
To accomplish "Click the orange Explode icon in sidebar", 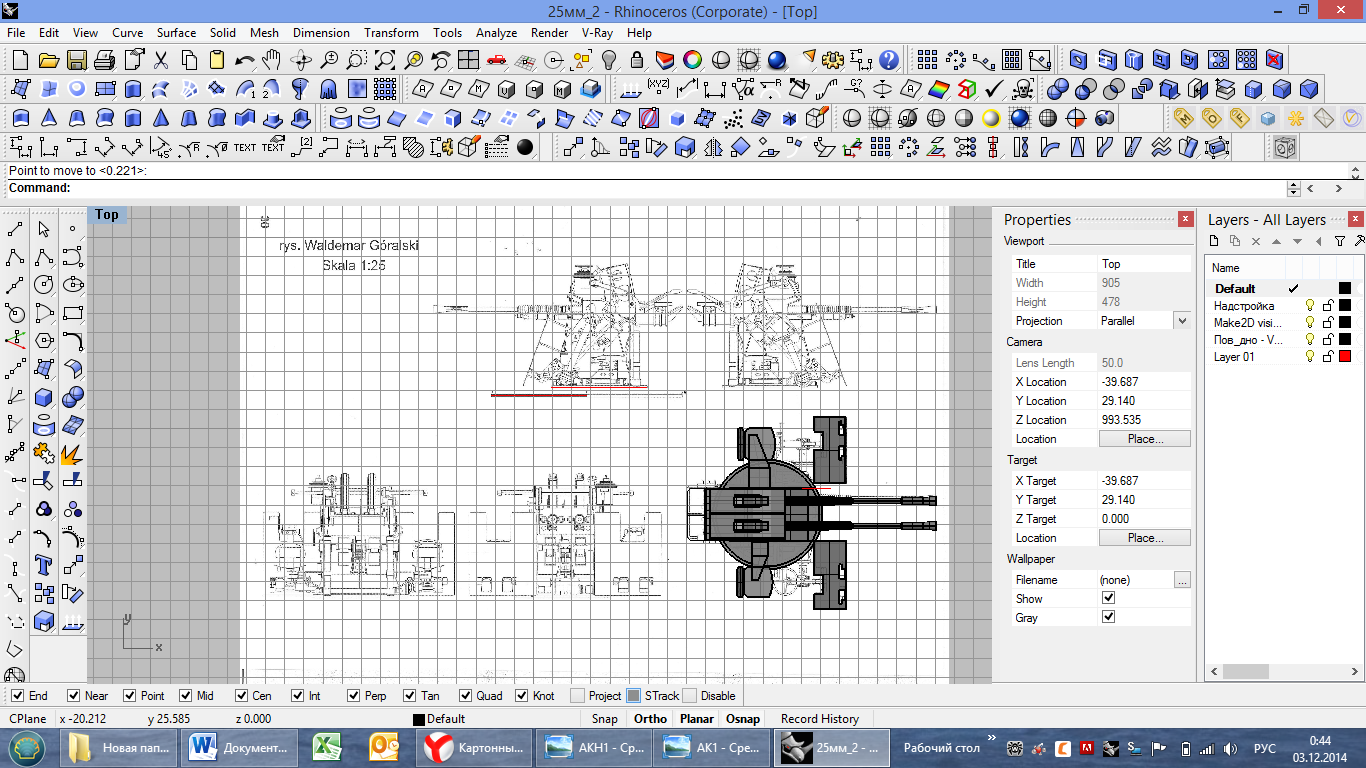I will pos(72,453).
